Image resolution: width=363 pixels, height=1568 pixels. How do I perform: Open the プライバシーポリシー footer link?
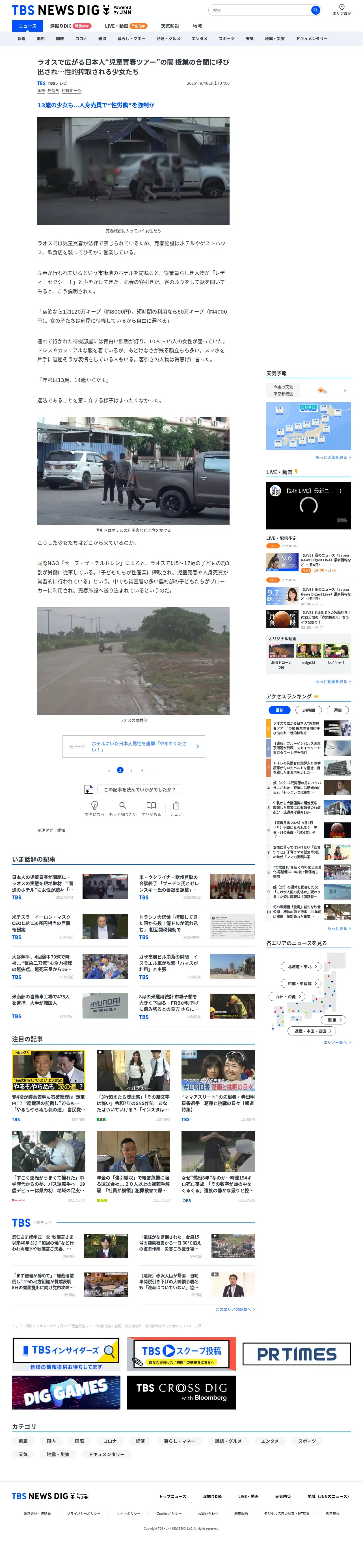click(x=84, y=1513)
